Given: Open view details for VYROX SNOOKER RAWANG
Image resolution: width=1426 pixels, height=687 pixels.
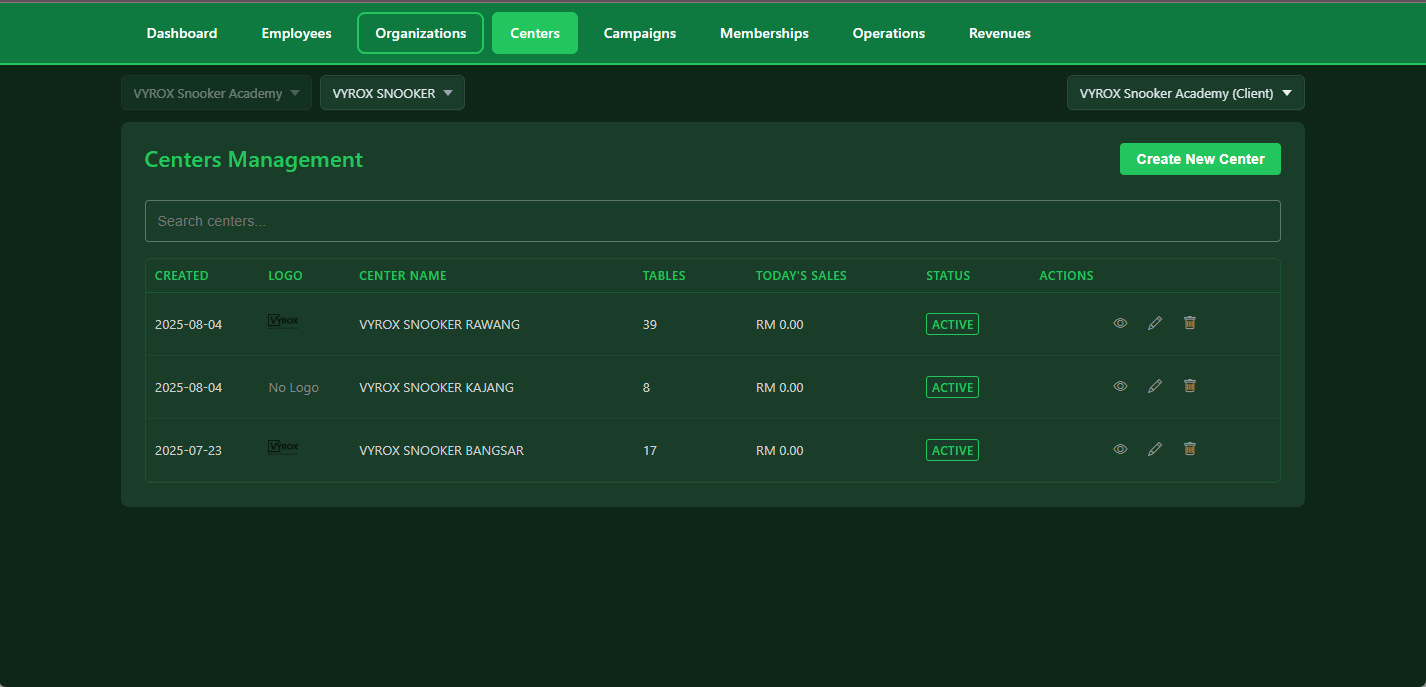Looking at the screenshot, I should coord(1120,323).
